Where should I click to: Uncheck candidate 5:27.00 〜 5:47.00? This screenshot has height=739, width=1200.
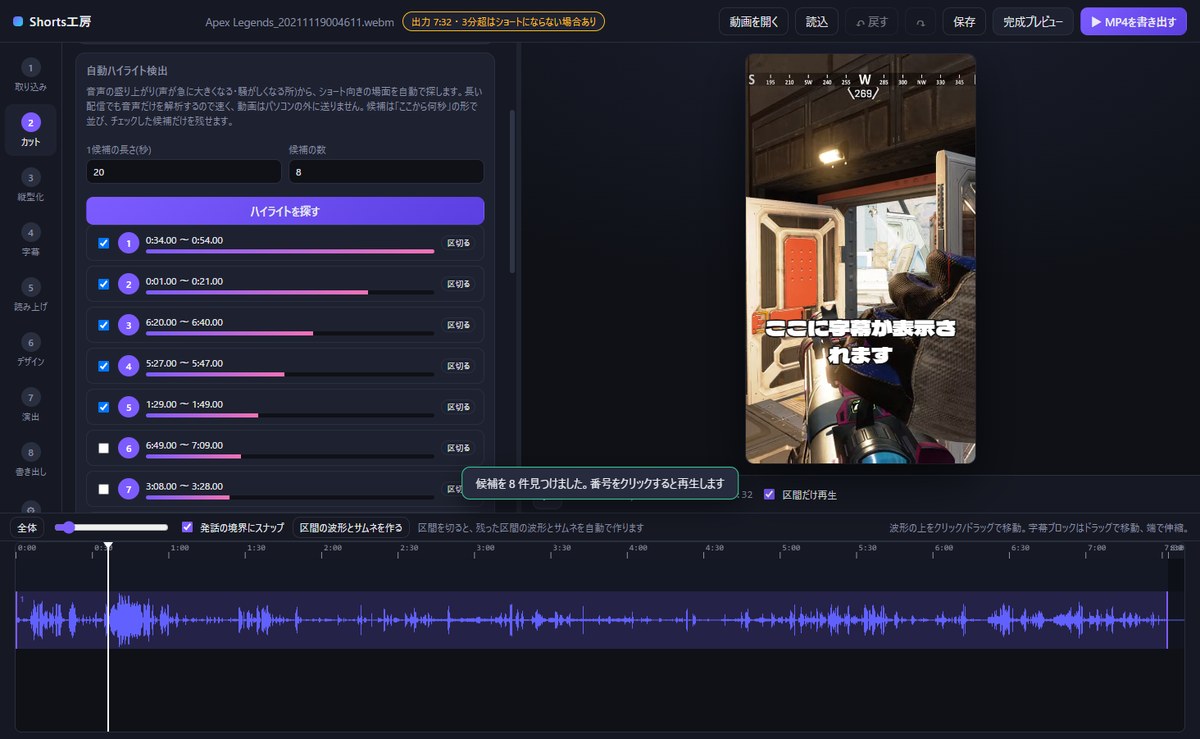(x=104, y=366)
